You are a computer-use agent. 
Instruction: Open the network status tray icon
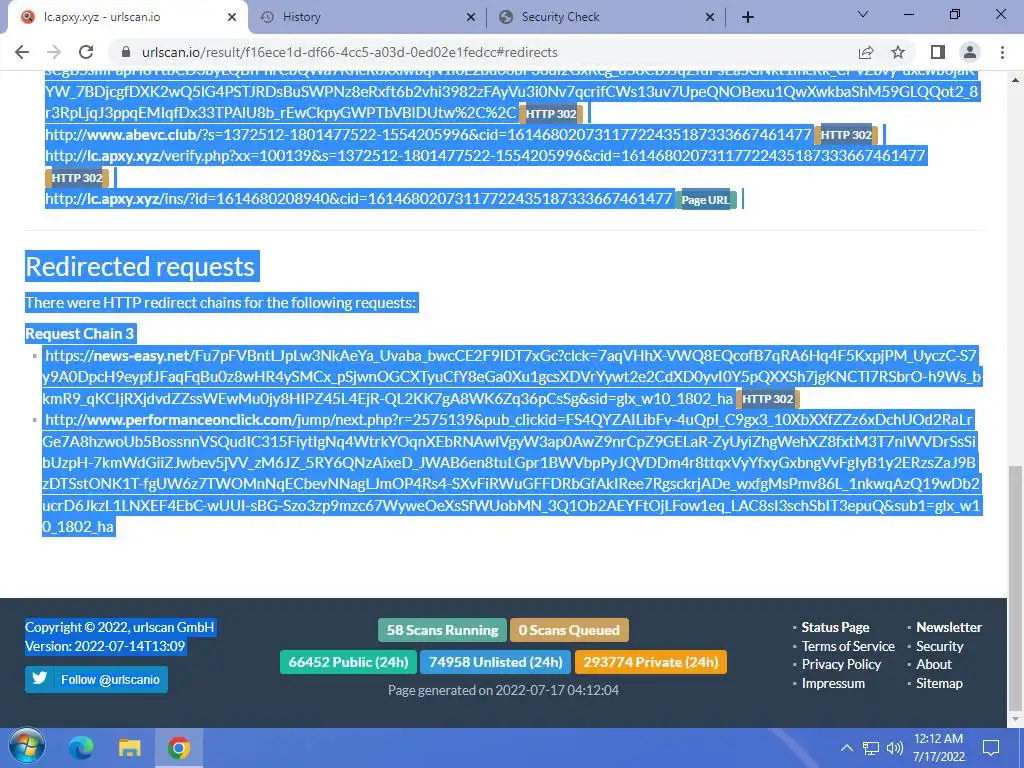pos(871,748)
